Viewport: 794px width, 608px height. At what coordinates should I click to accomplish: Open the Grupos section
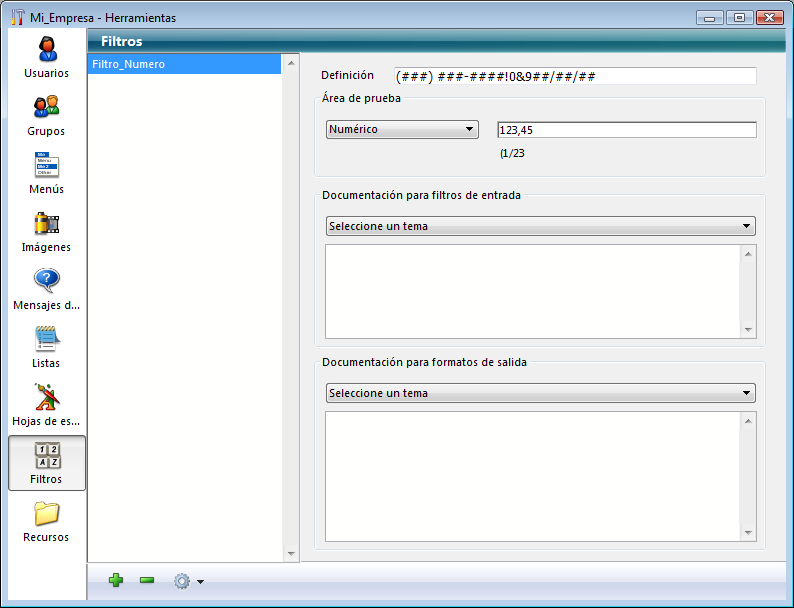[47, 114]
